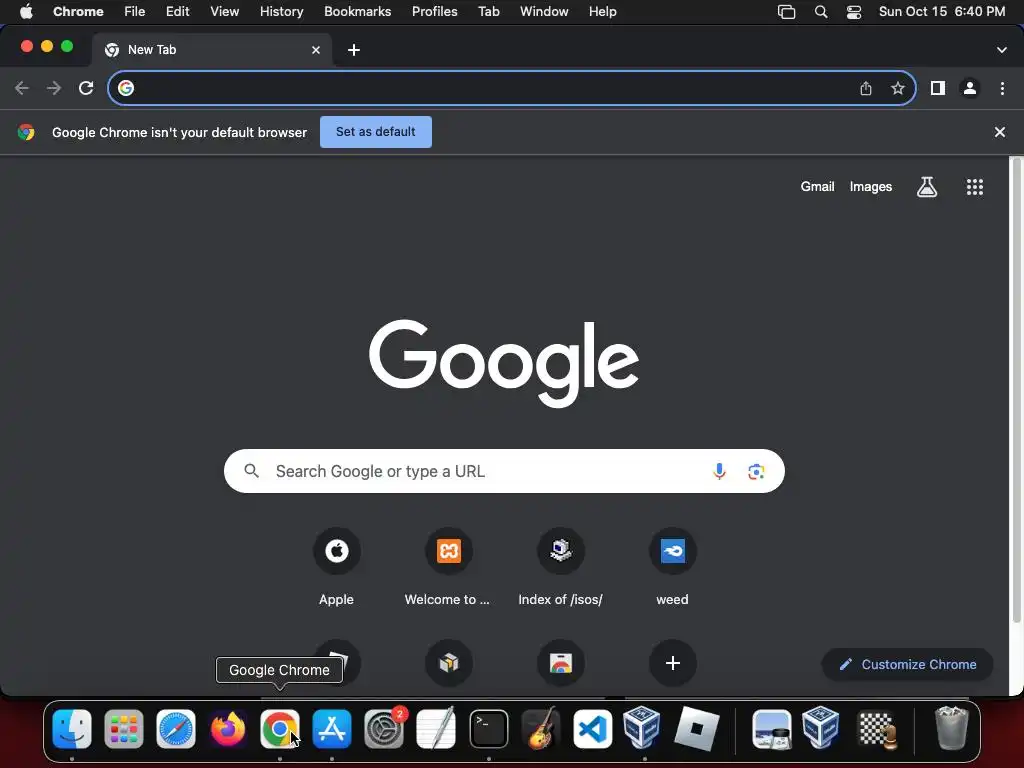The height and width of the screenshot is (768, 1024).
Task: Open System Settings from the Dock
Action: pos(384,728)
